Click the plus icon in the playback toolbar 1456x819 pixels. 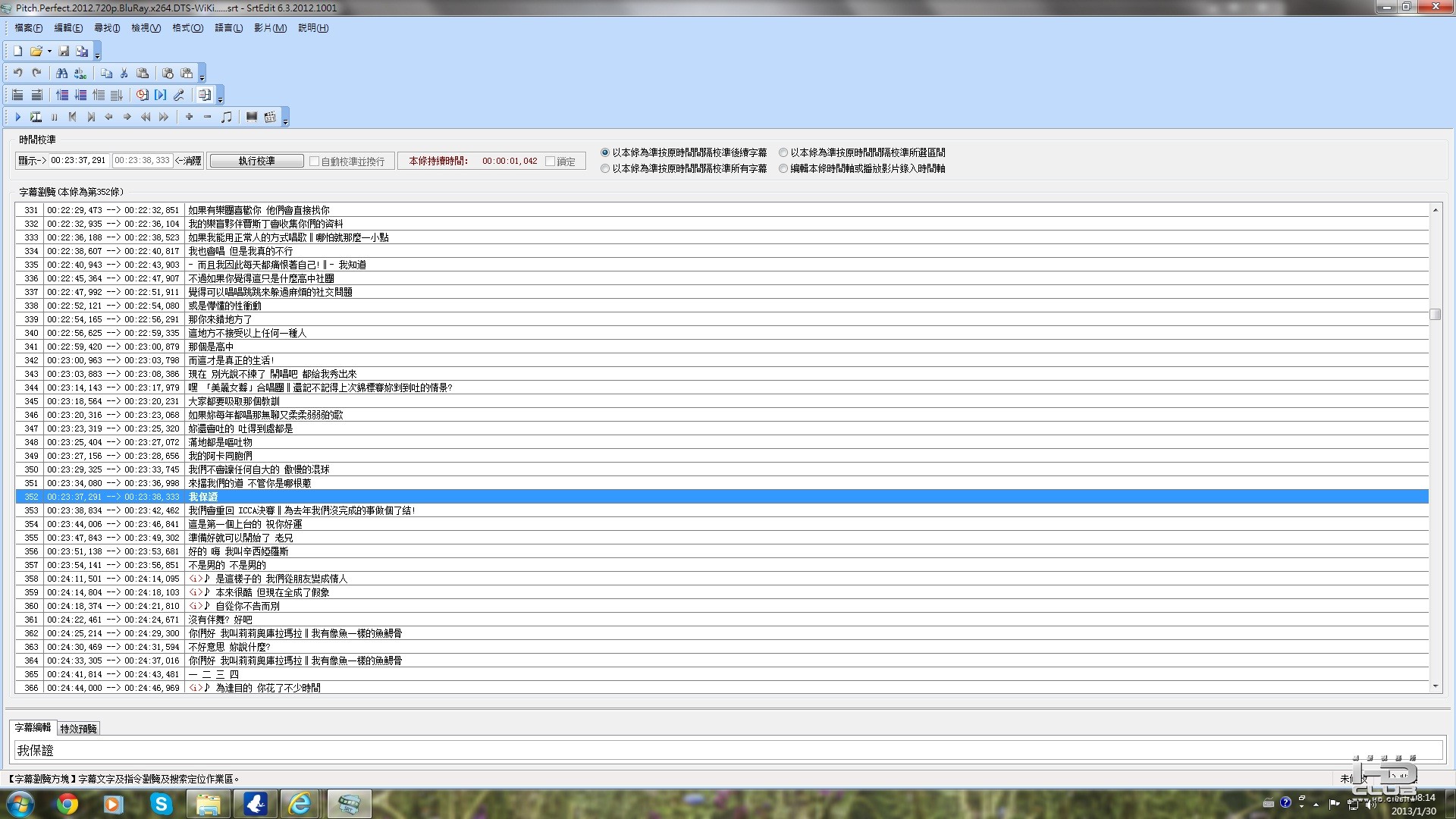click(x=189, y=117)
